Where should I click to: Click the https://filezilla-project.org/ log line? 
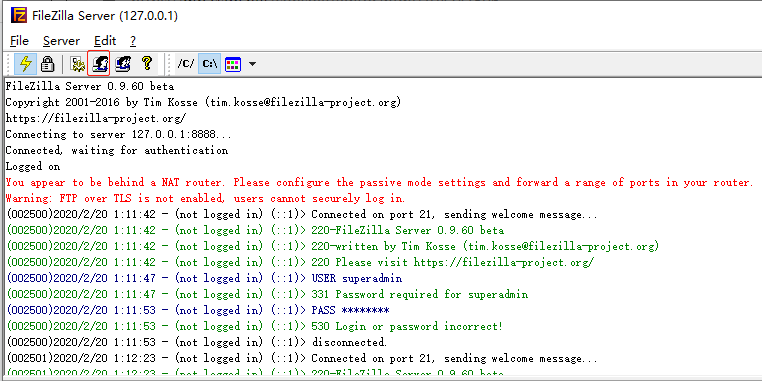(96, 118)
